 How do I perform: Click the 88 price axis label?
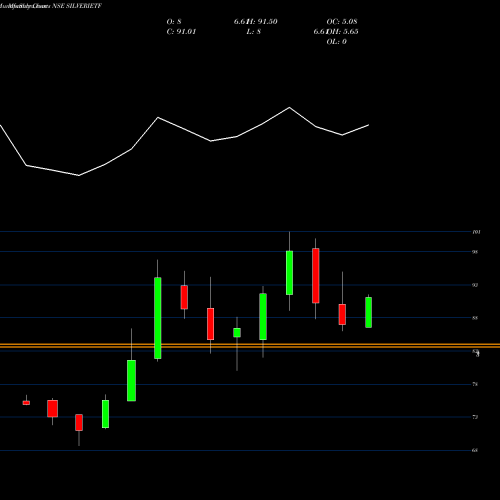point(475,318)
